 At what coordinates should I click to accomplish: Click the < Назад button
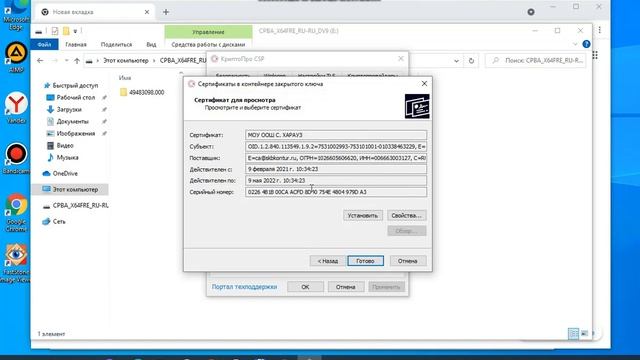tap(327, 261)
